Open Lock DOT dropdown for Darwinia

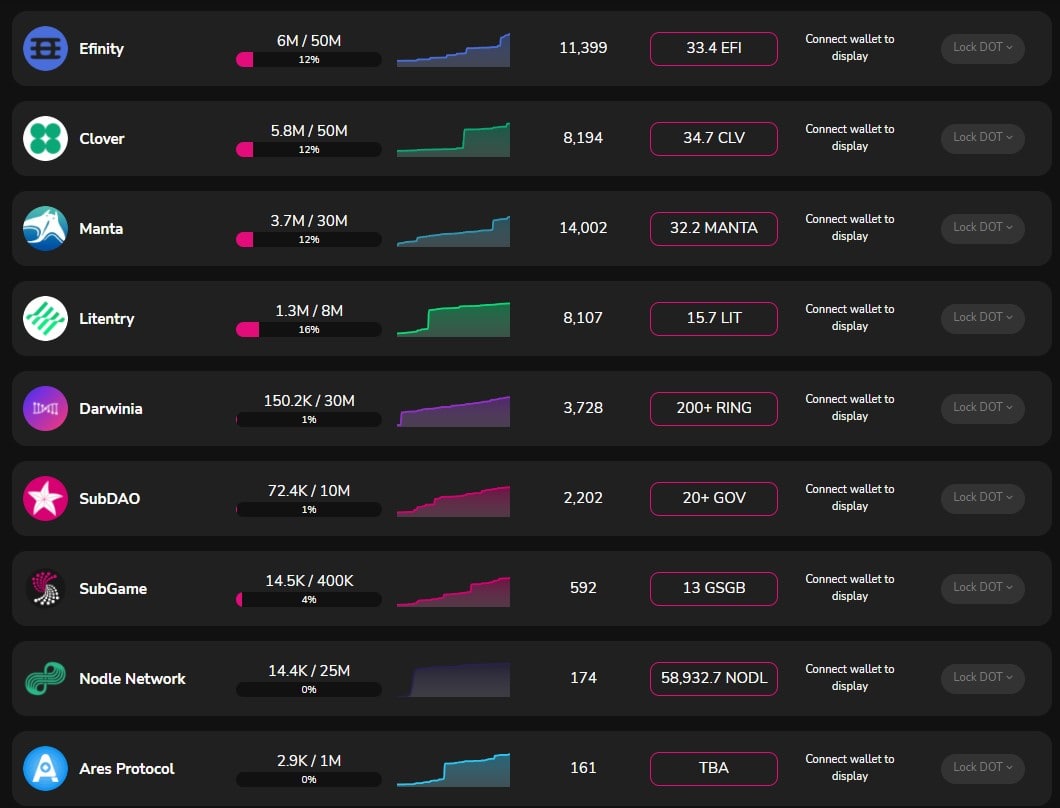click(x=982, y=408)
